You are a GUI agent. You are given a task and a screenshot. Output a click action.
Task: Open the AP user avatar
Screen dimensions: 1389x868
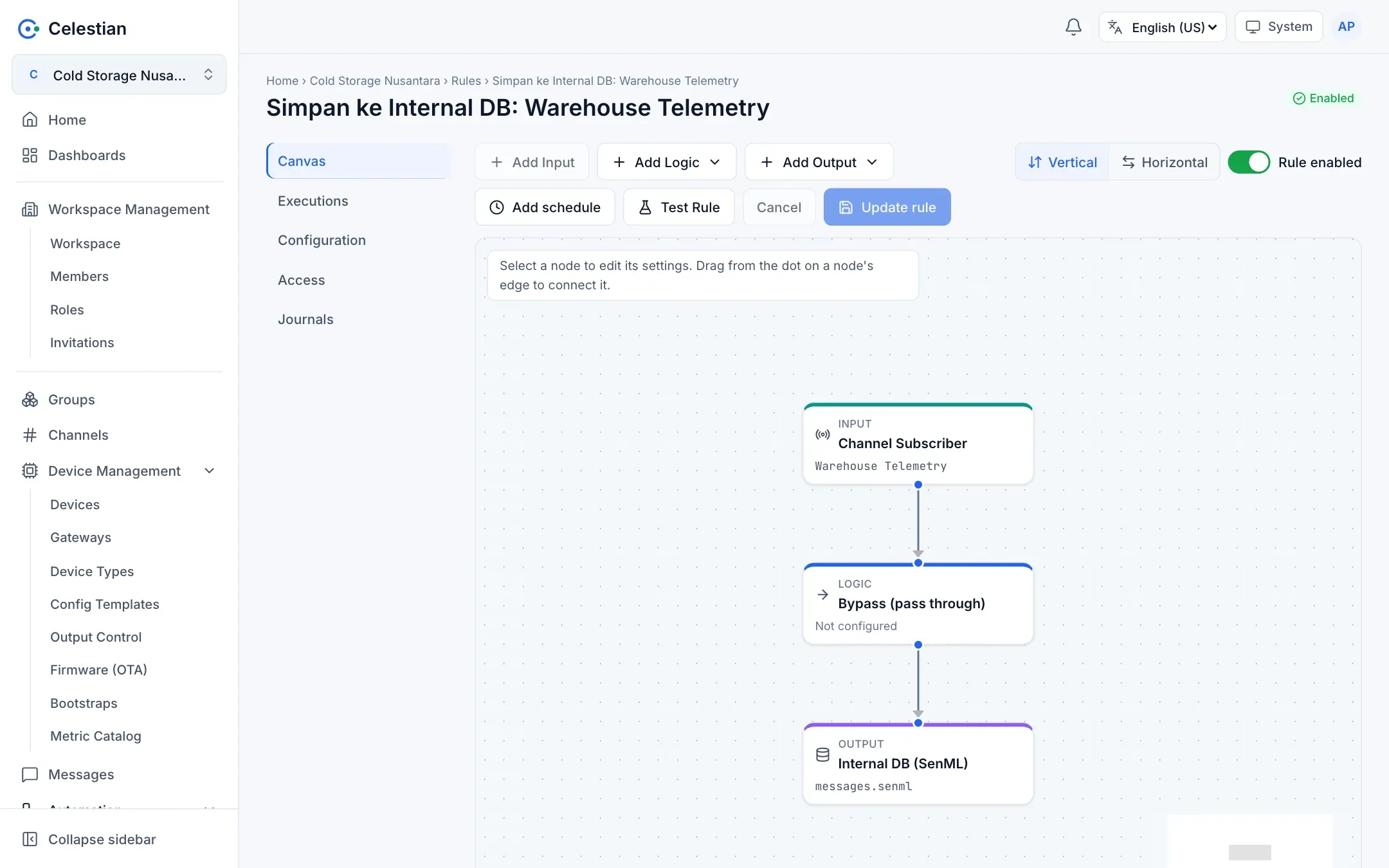pyautogui.click(x=1346, y=27)
